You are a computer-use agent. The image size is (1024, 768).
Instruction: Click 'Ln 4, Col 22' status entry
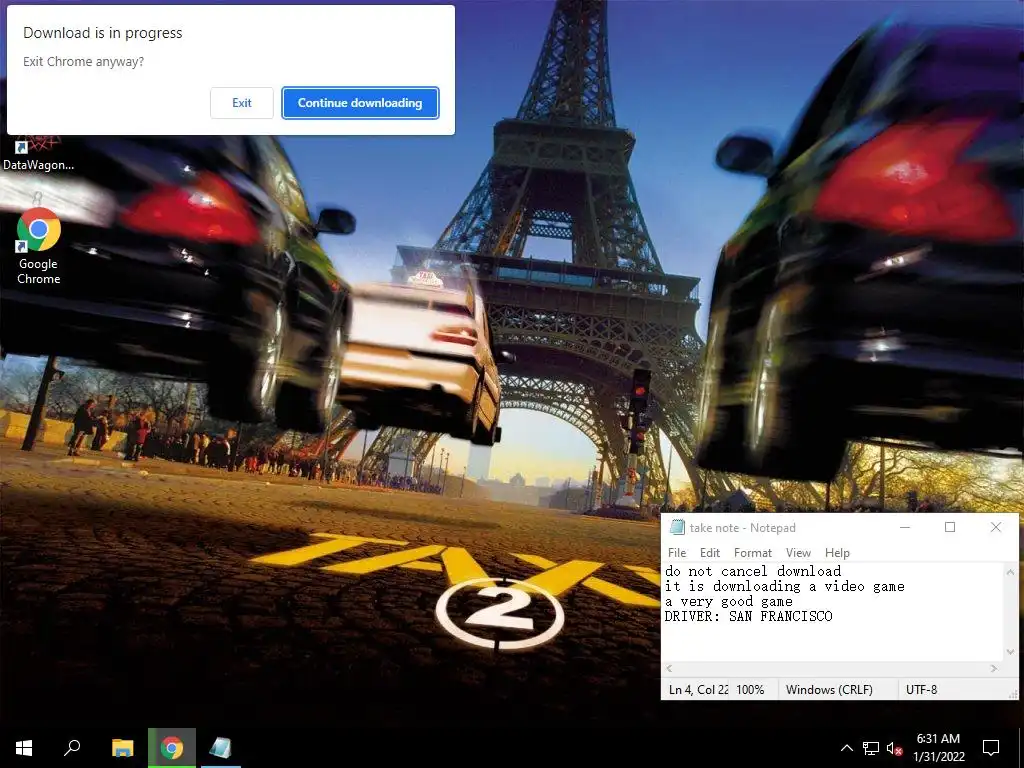coord(698,690)
